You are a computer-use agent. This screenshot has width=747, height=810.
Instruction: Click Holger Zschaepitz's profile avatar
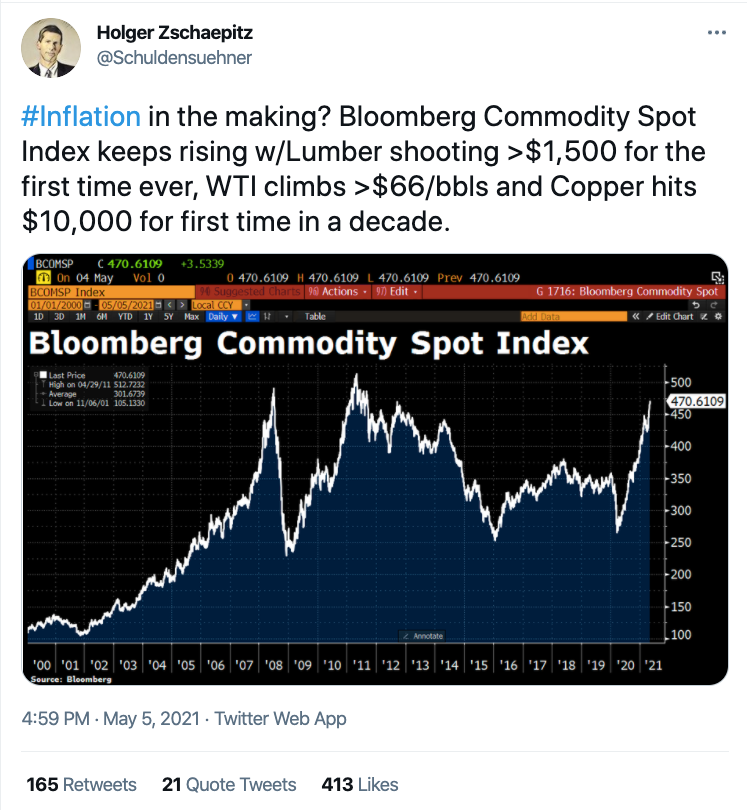[51, 48]
